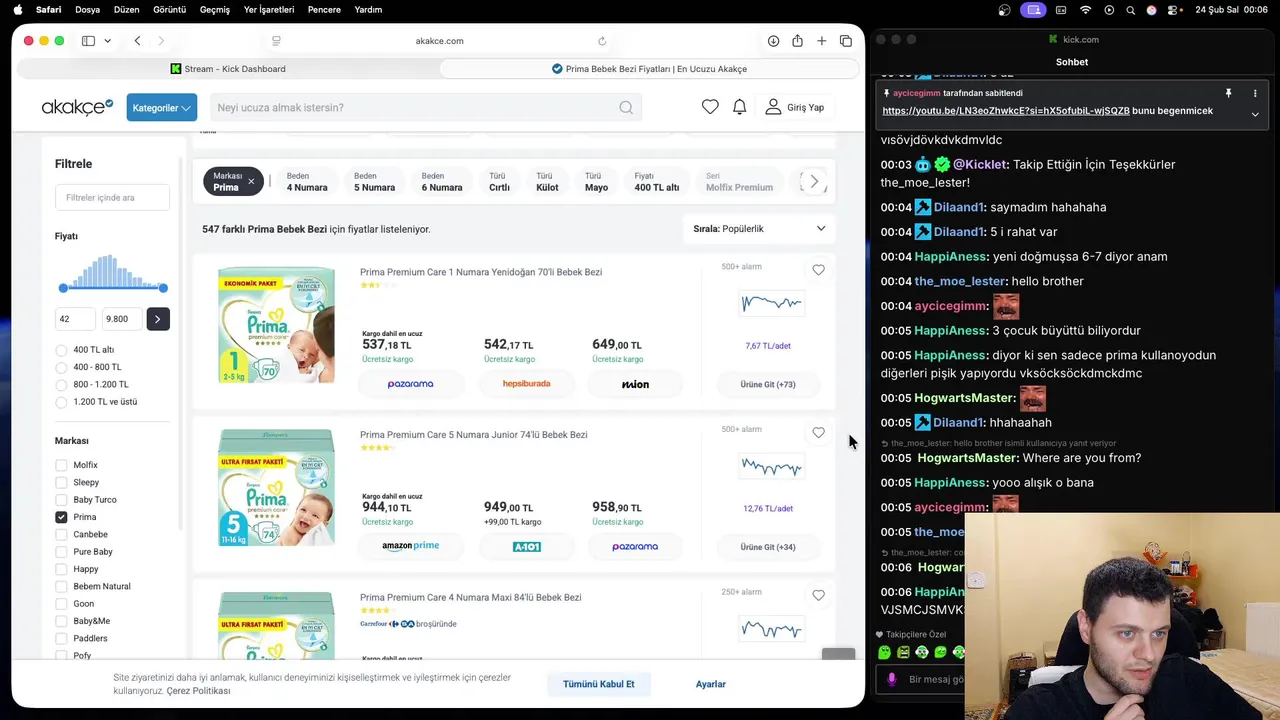Focus the Filtreler içinde ara field
The width and height of the screenshot is (1280, 720).
tap(112, 197)
